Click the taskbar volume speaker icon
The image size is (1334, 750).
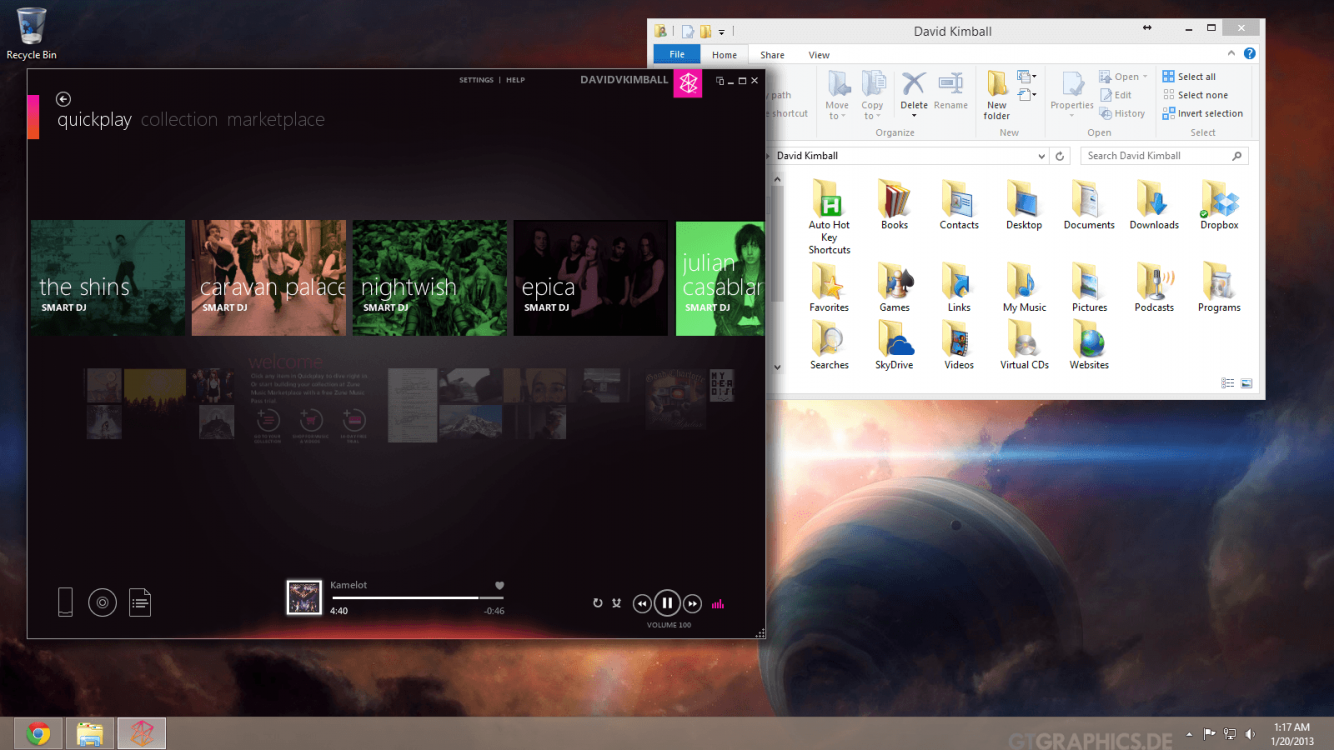pos(1251,734)
